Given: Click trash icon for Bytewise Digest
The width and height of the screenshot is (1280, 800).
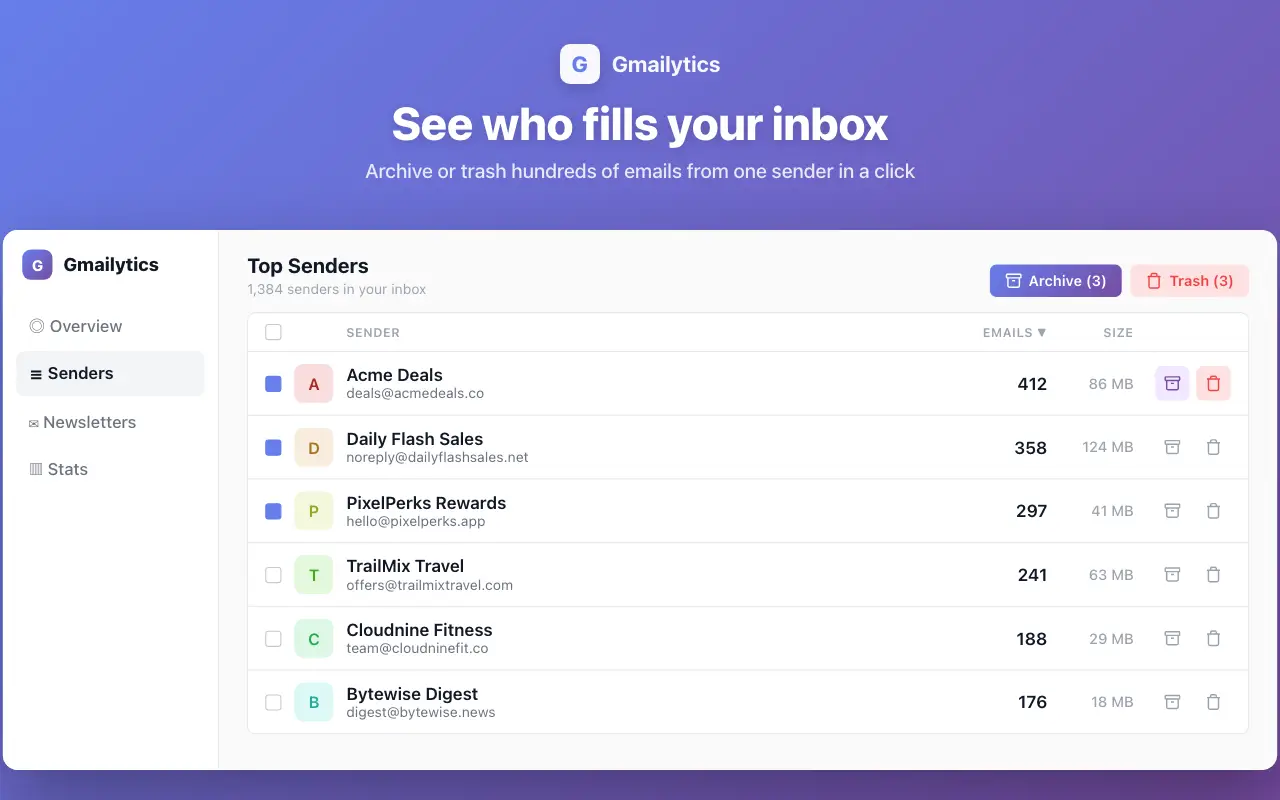Looking at the screenshot, I should [x=1213, y=702].
